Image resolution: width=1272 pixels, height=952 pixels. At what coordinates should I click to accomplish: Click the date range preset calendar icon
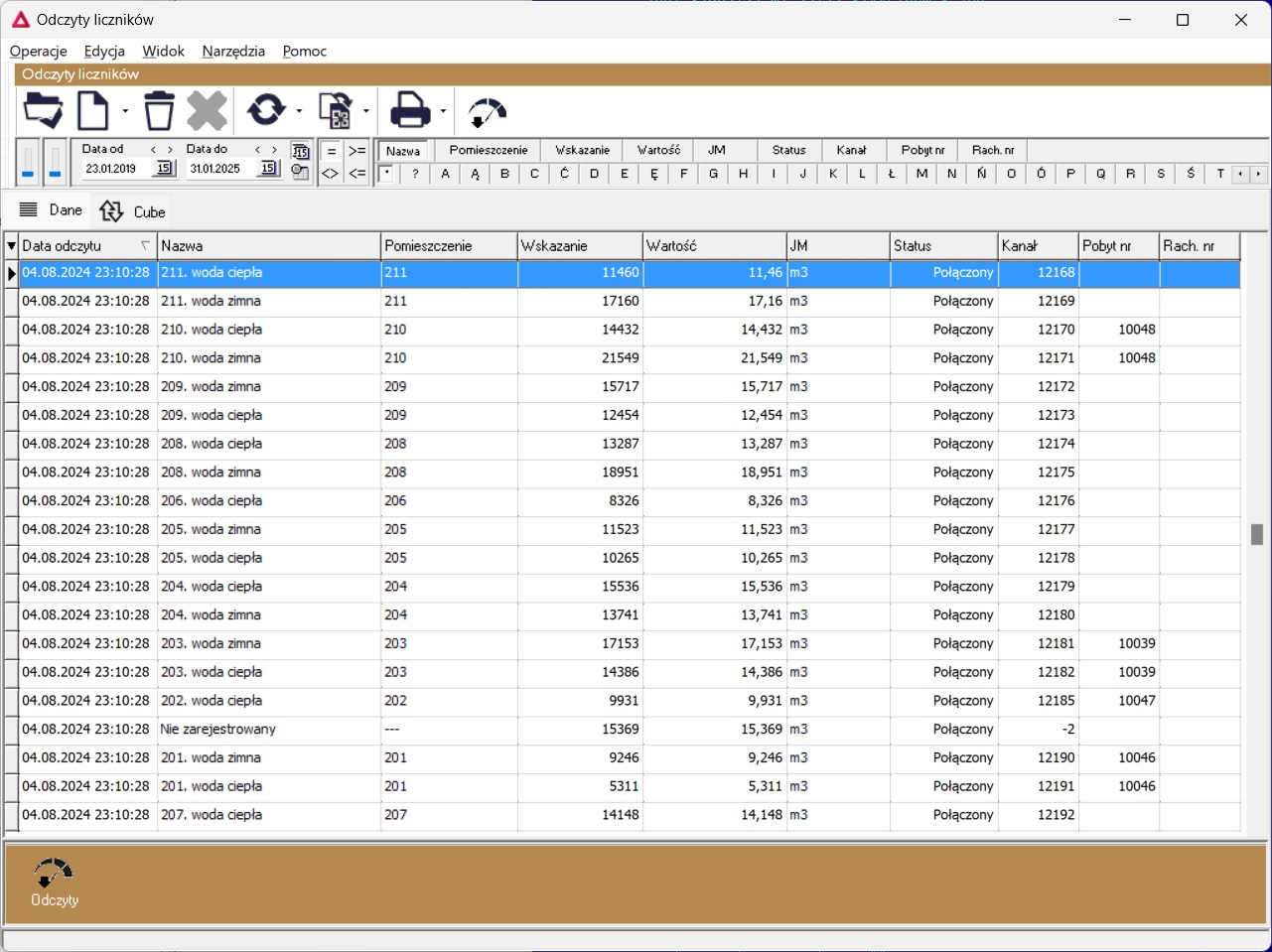point(300,151)
